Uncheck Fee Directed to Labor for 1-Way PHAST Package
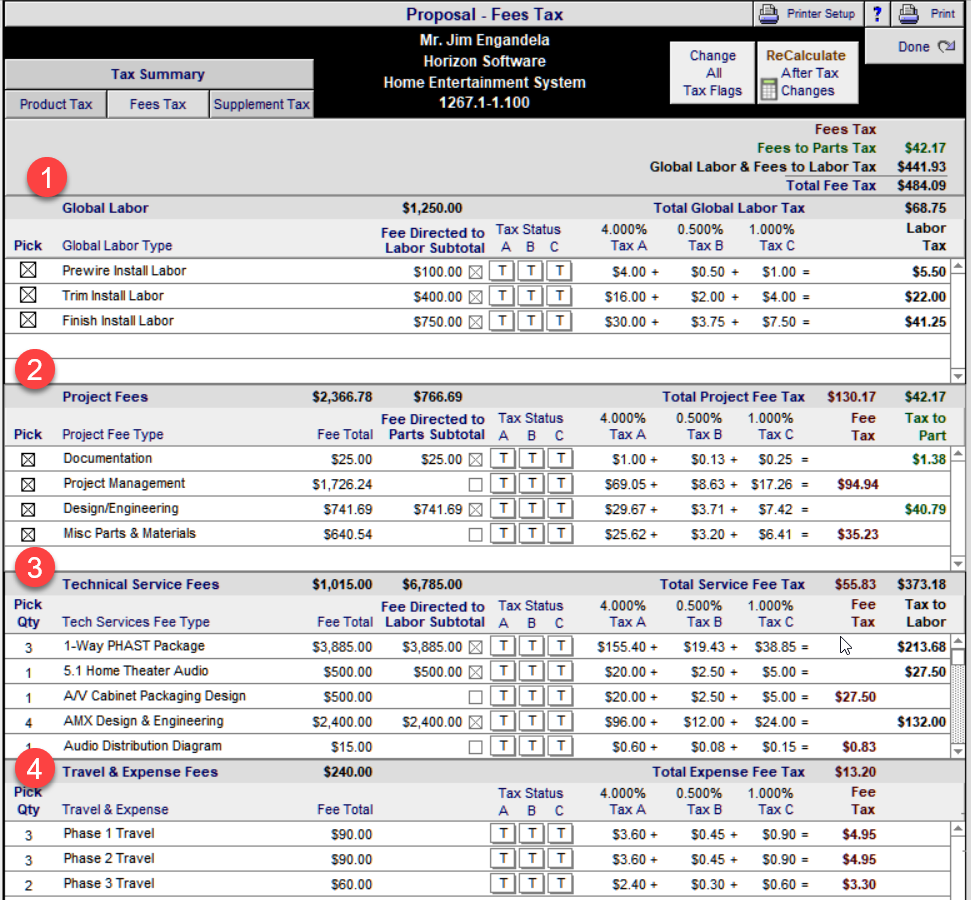971x900 pixels. tap(476, 647)
